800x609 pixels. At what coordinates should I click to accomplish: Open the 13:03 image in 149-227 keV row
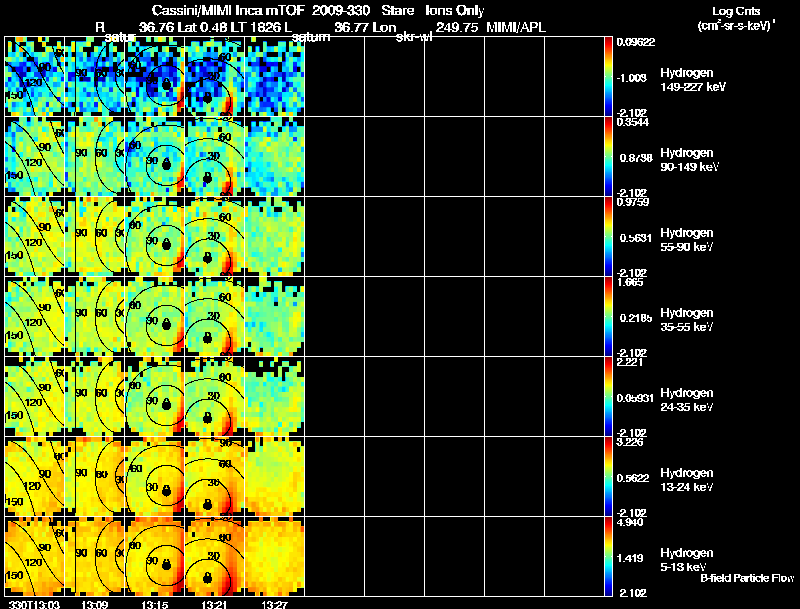tap(35, 77)
